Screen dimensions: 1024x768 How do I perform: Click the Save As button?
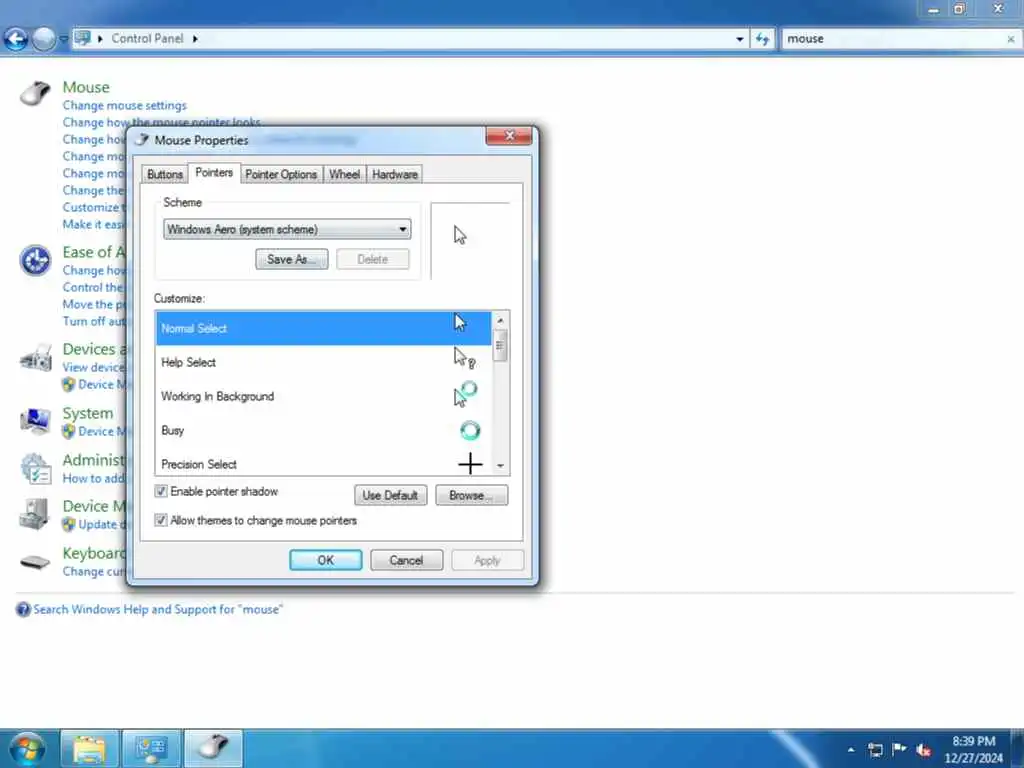coord(291,259)
